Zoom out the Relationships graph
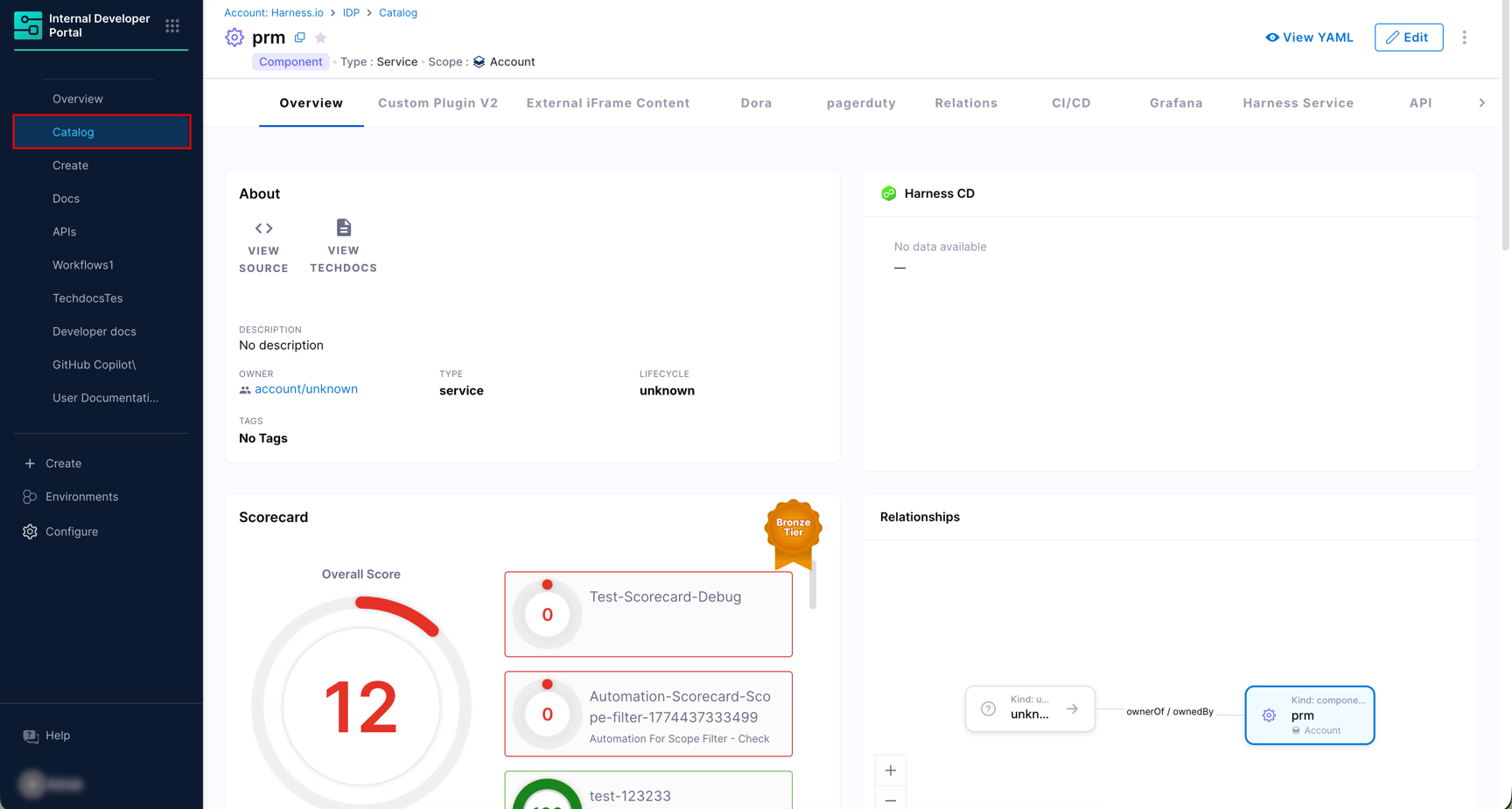This screenshot has width=1512, height=809. tap(890, 799)
